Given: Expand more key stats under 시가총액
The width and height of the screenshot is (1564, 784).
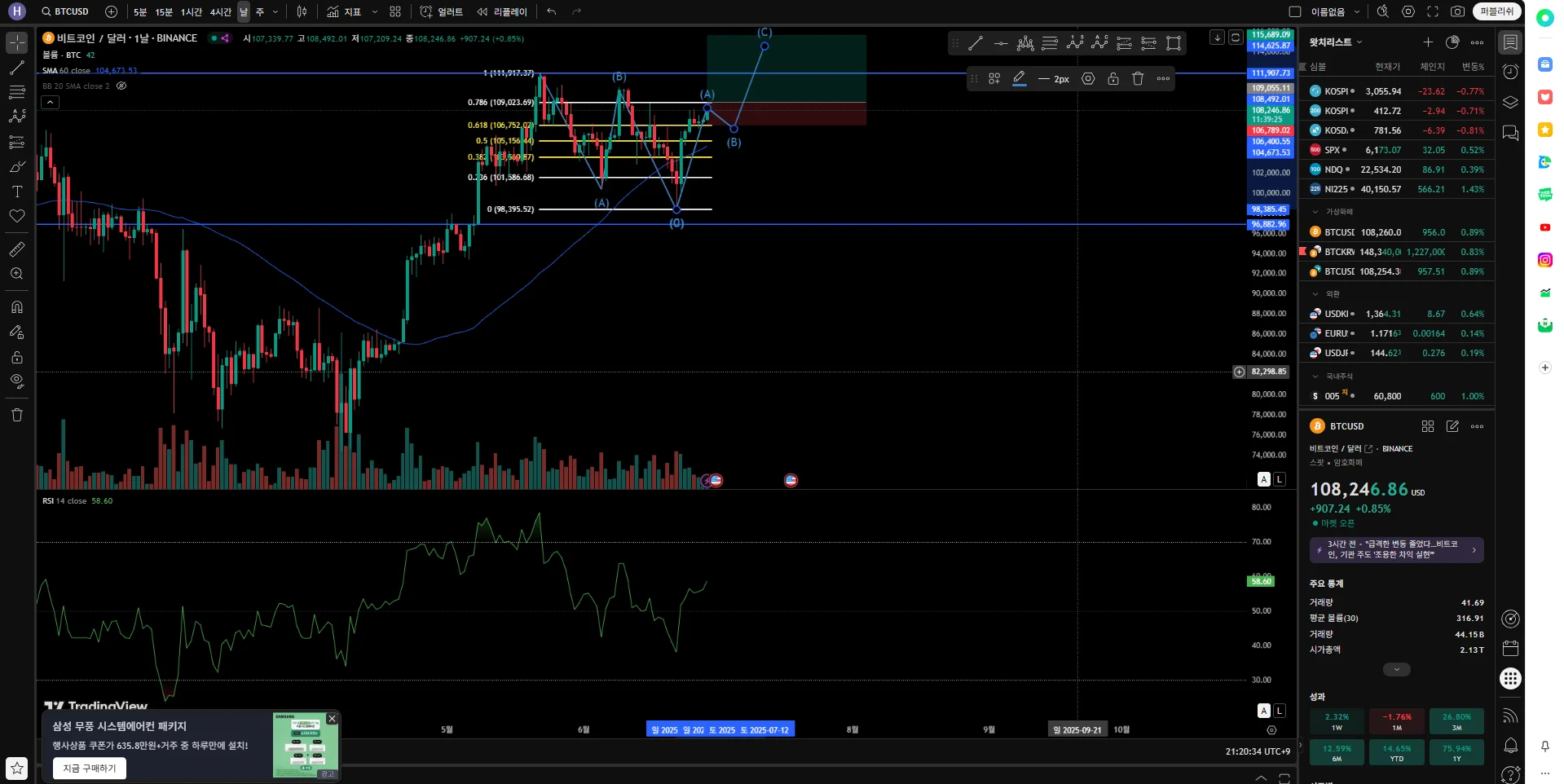Looking at the screenshot, I should pos(1397,670).
